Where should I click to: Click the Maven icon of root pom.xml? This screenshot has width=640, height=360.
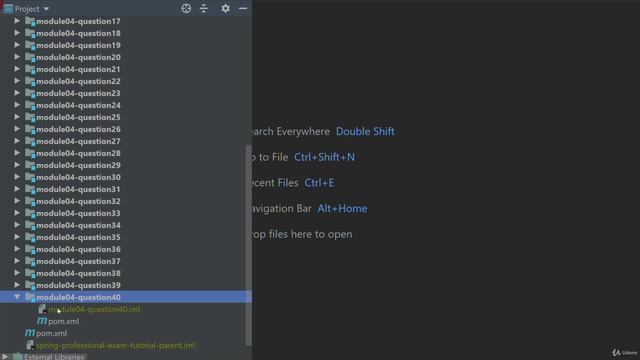point(30,333)
